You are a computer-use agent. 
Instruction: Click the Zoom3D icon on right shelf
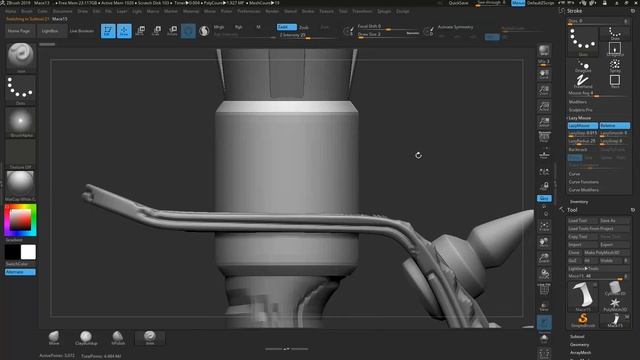pos(544,258)
